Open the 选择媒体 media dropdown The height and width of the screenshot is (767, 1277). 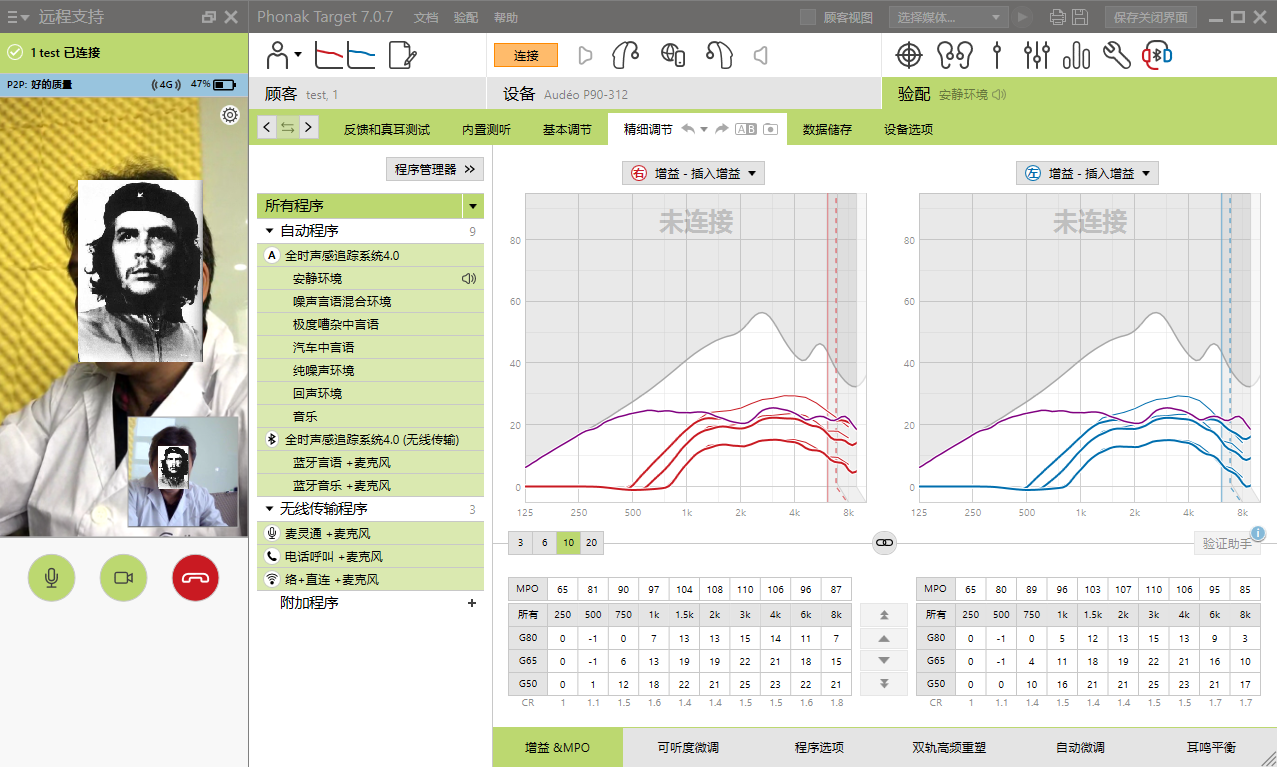947,17
